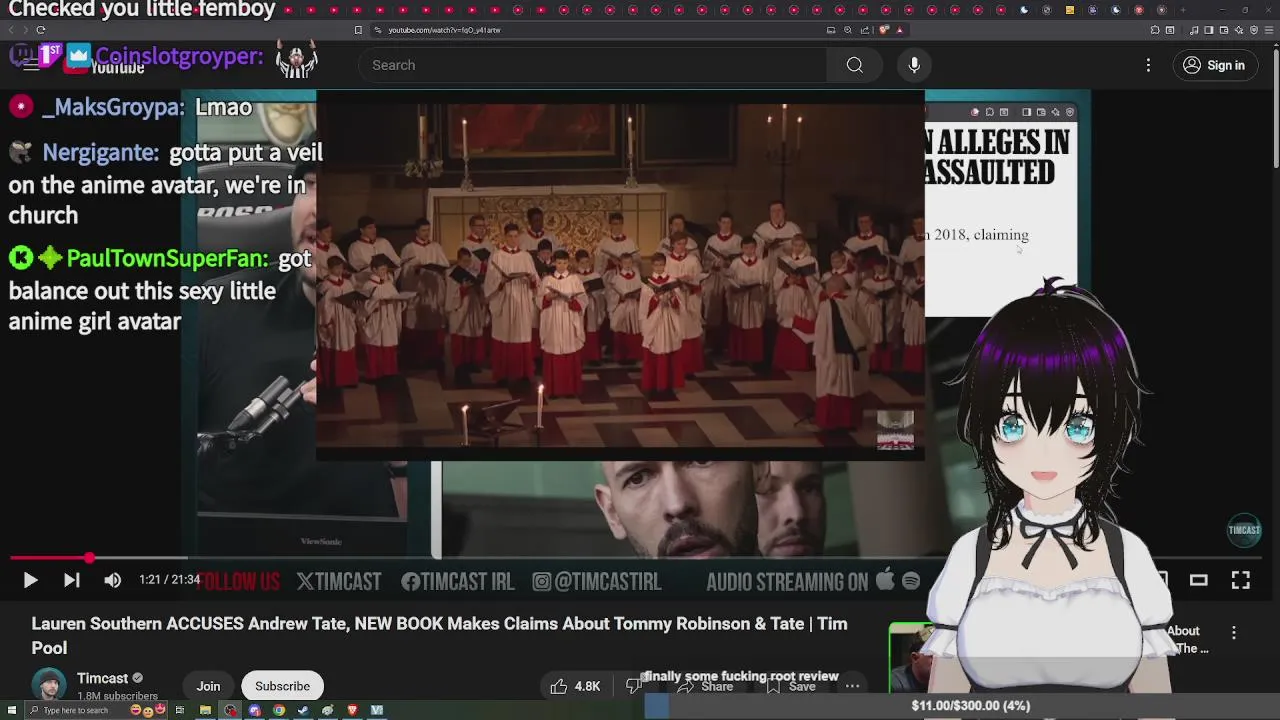Image resolution: width=1280 pixels, height=720 pixels.
Task: Click the Share button below the video
Action: click(x=706, y=687)
